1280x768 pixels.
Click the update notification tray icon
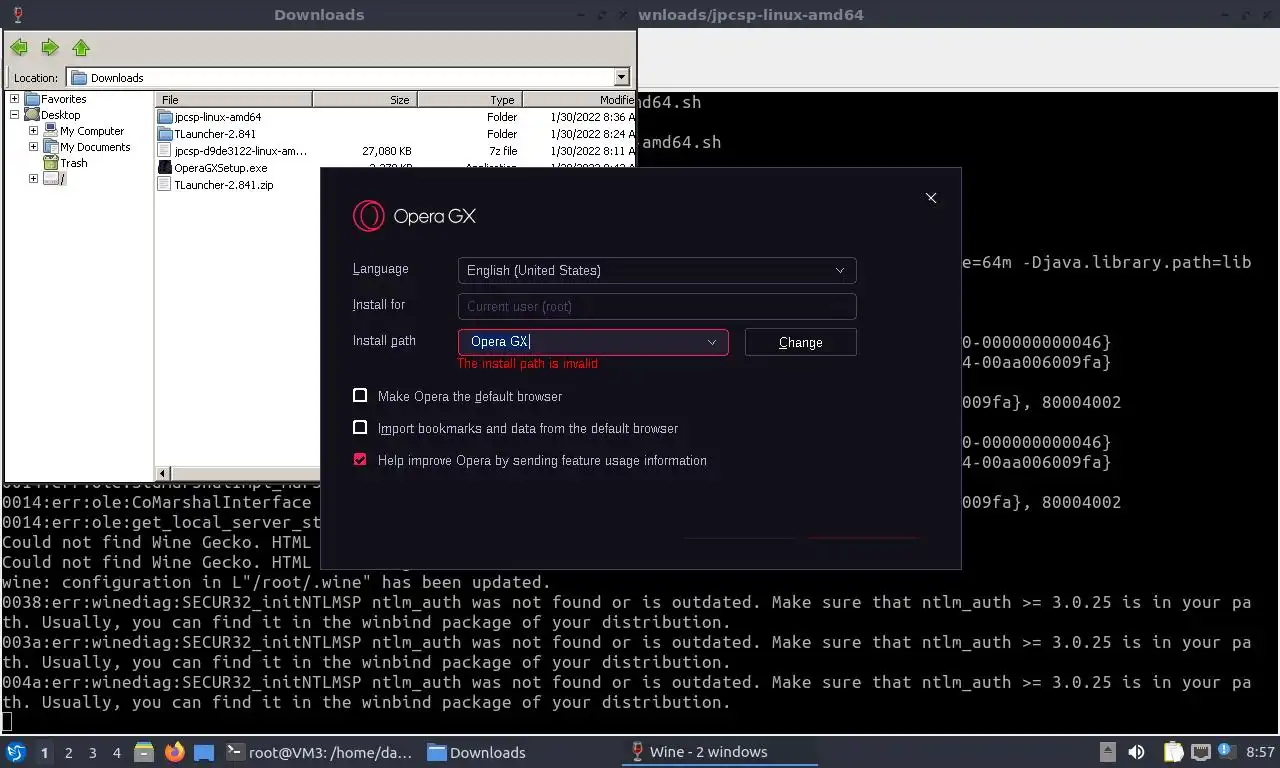pyautogui.click(x=1227, y=752)
